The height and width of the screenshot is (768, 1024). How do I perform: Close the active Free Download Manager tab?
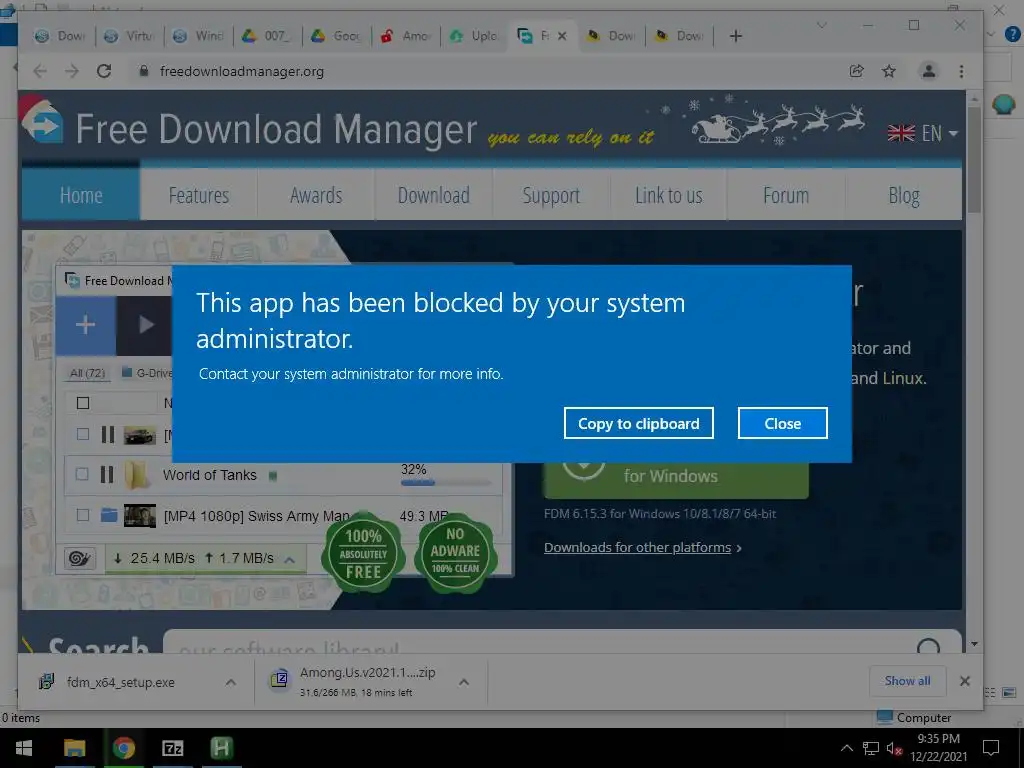(562, 36)
